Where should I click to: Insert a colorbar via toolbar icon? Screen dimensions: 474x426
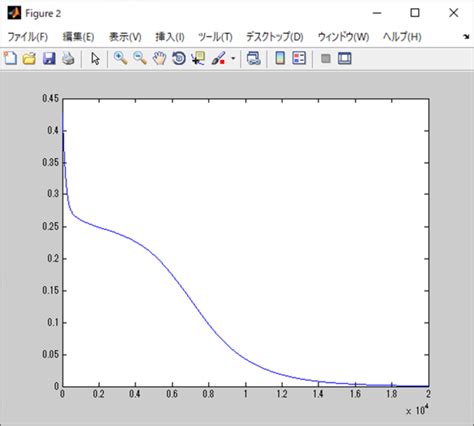click(280, 58)
